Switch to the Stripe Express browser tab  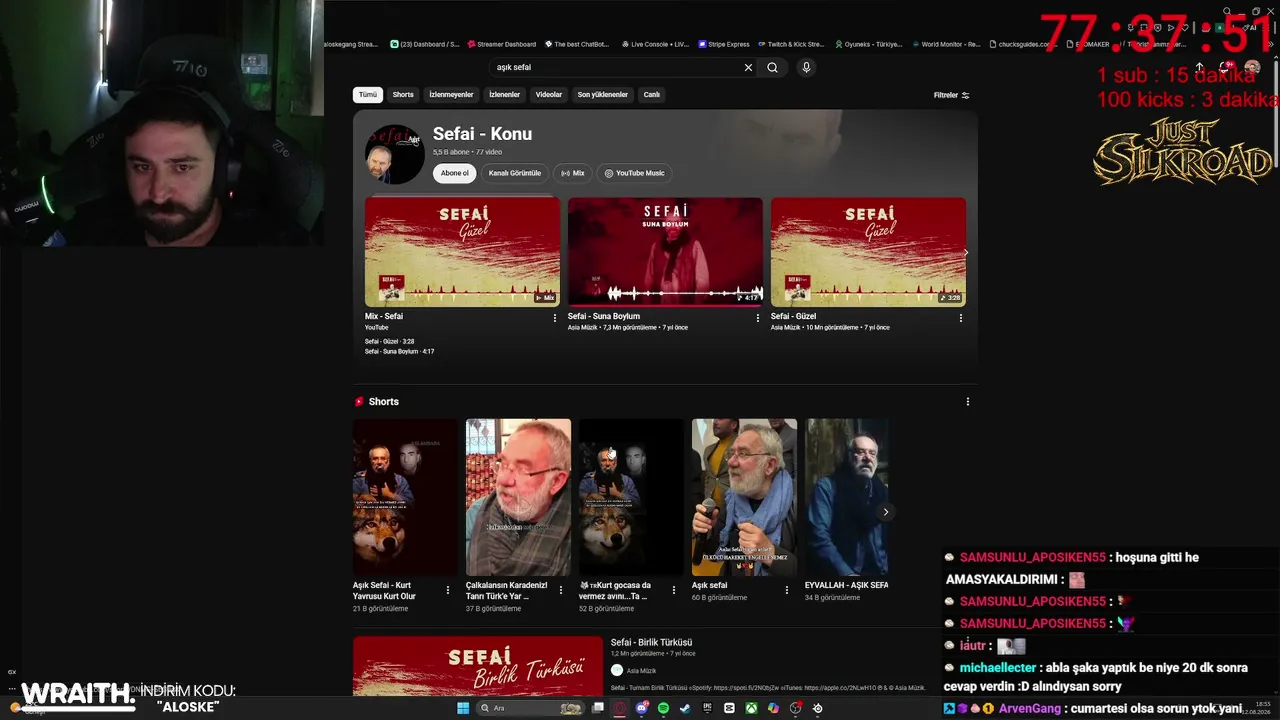point(724,44)
